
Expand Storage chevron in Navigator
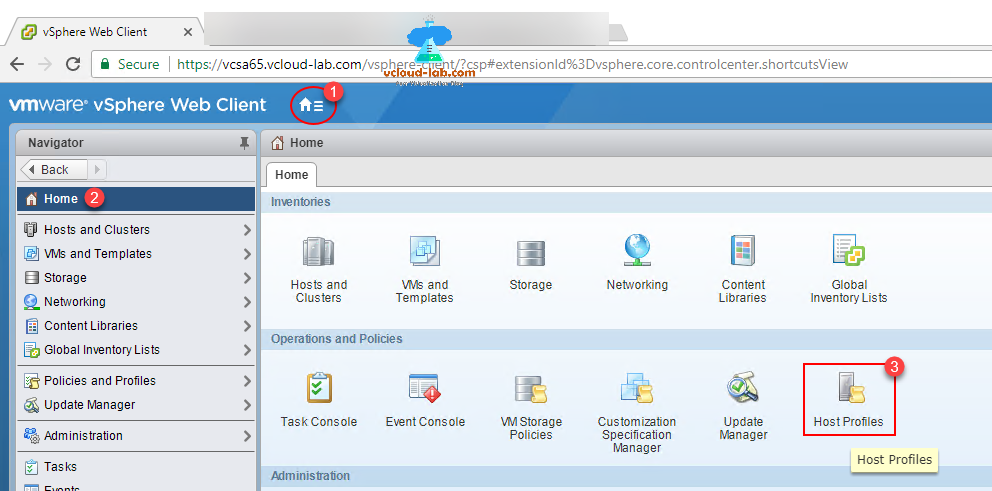pyautogui.click(x=247, y=278)
